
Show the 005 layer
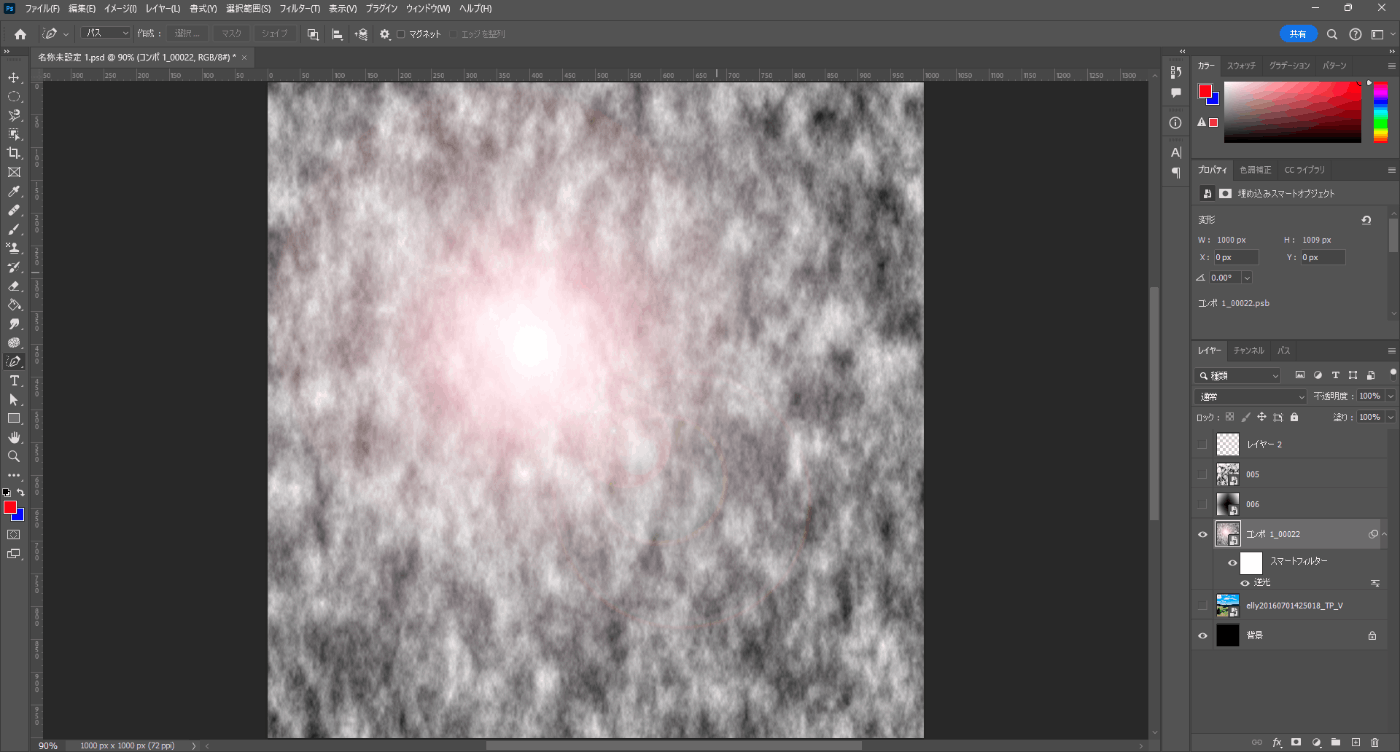(x=1203, y=474)
